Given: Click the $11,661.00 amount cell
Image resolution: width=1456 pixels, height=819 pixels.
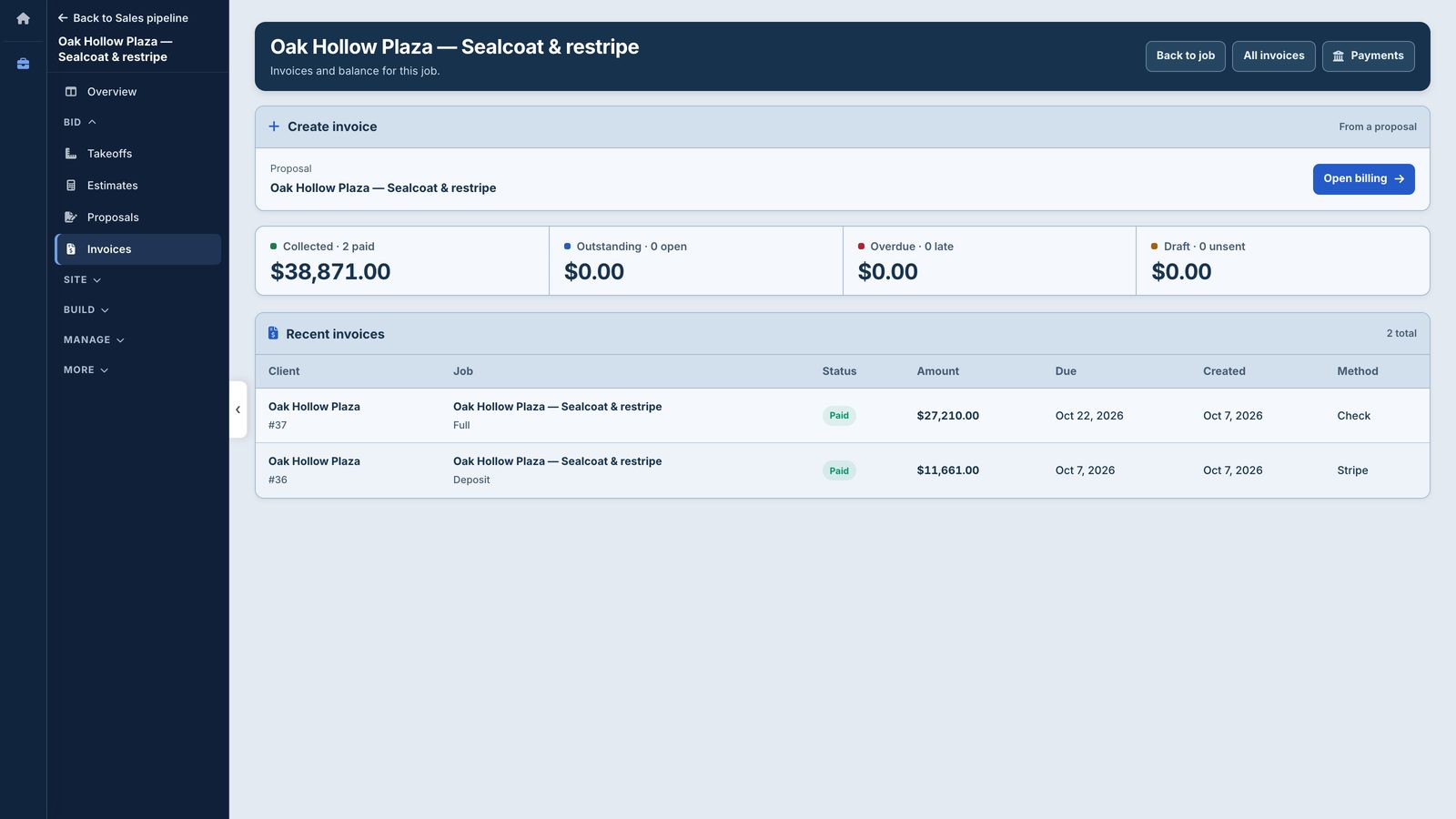Looking at the screenshot, I should tap(948, 470).
